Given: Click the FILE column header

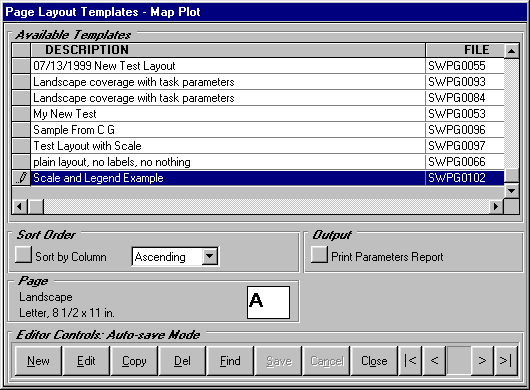Looking at the screenshot, I should (465, 50).
